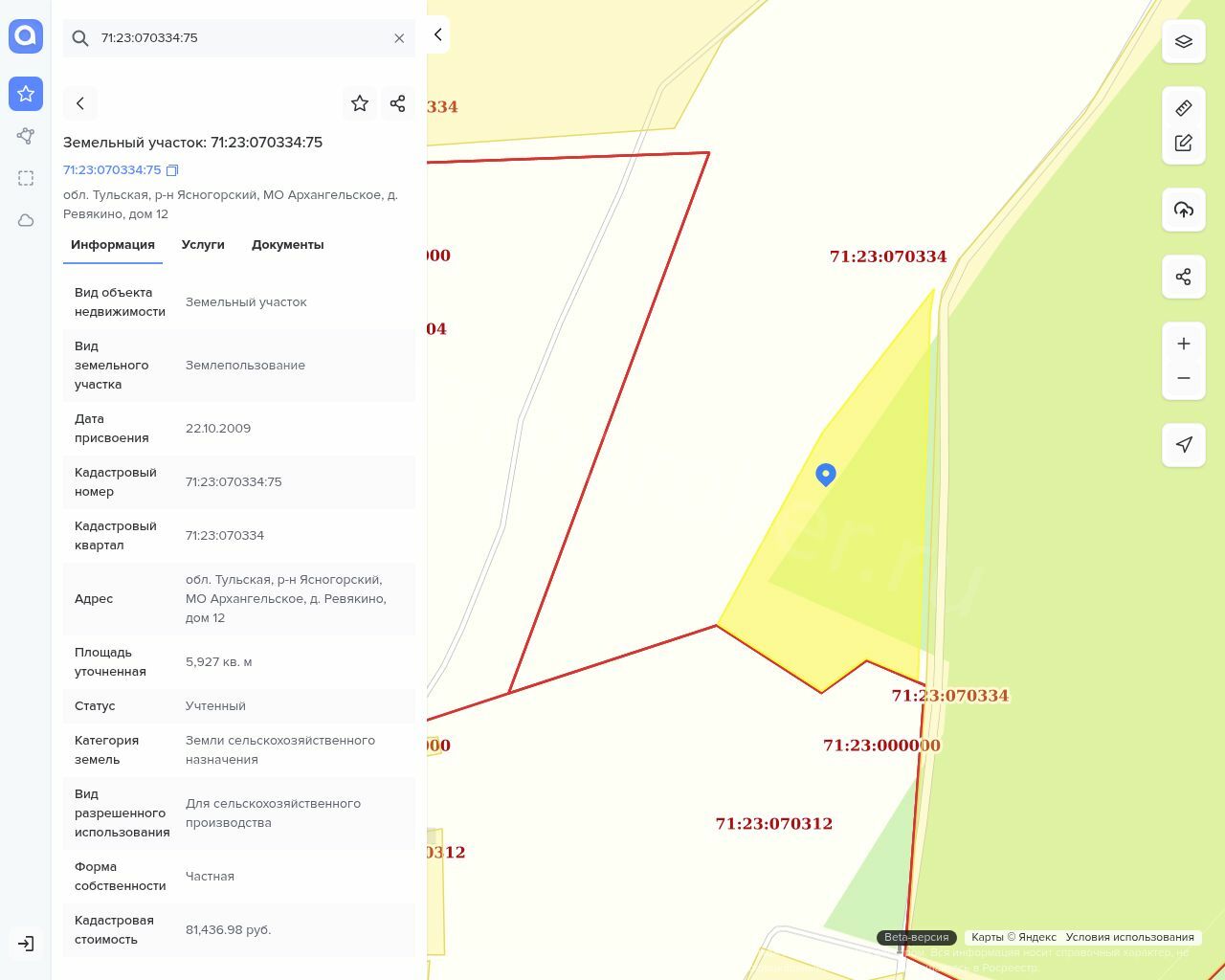Click the blue parcel marker on map
This screenshot has width=1225, height=980.
pyautogui.click(x=825, y=474)
